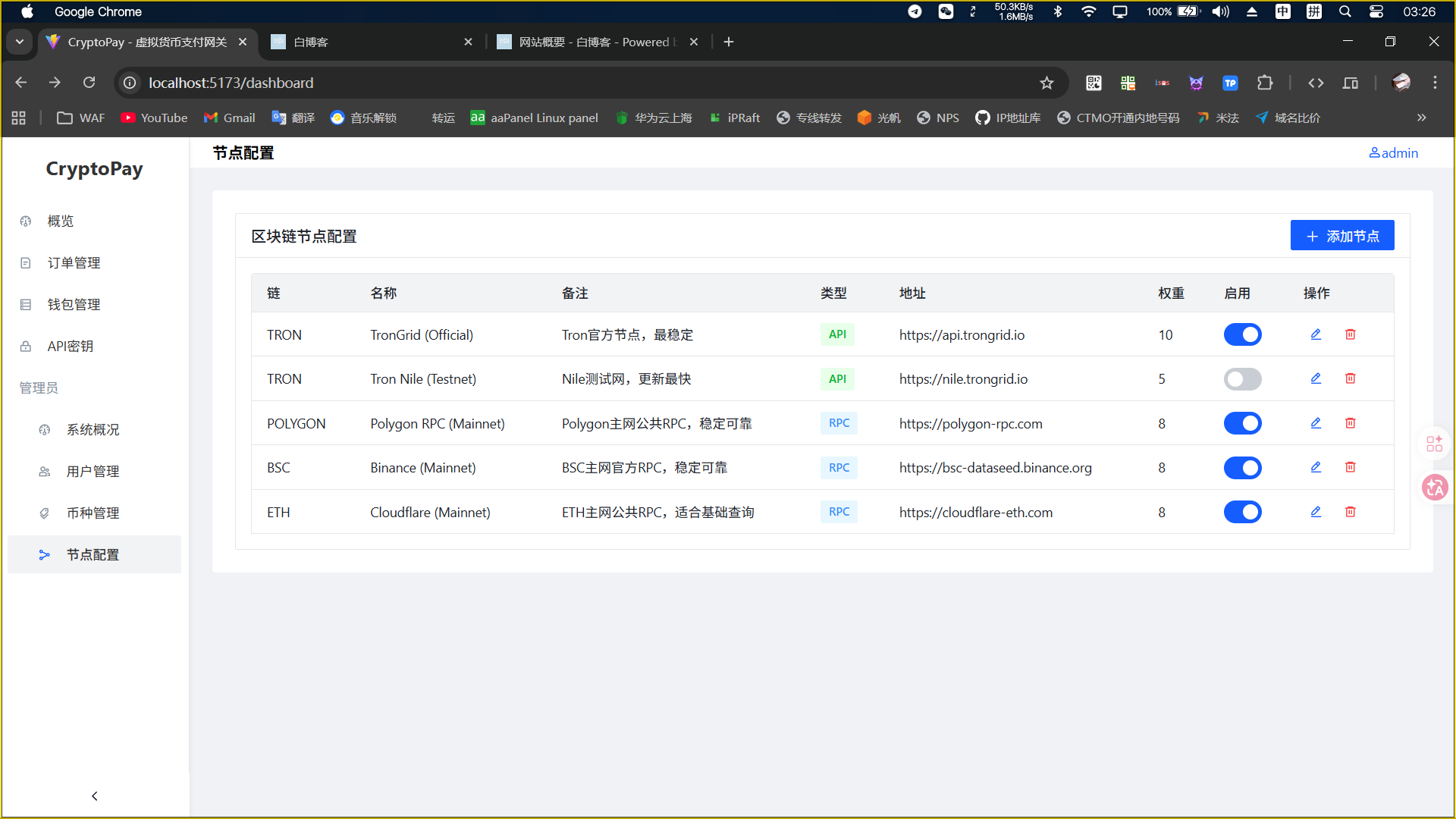Enable the Tron Nile (Testnet) node
The height and width of the screenshot is (819, 1456).
point(1242,378)
